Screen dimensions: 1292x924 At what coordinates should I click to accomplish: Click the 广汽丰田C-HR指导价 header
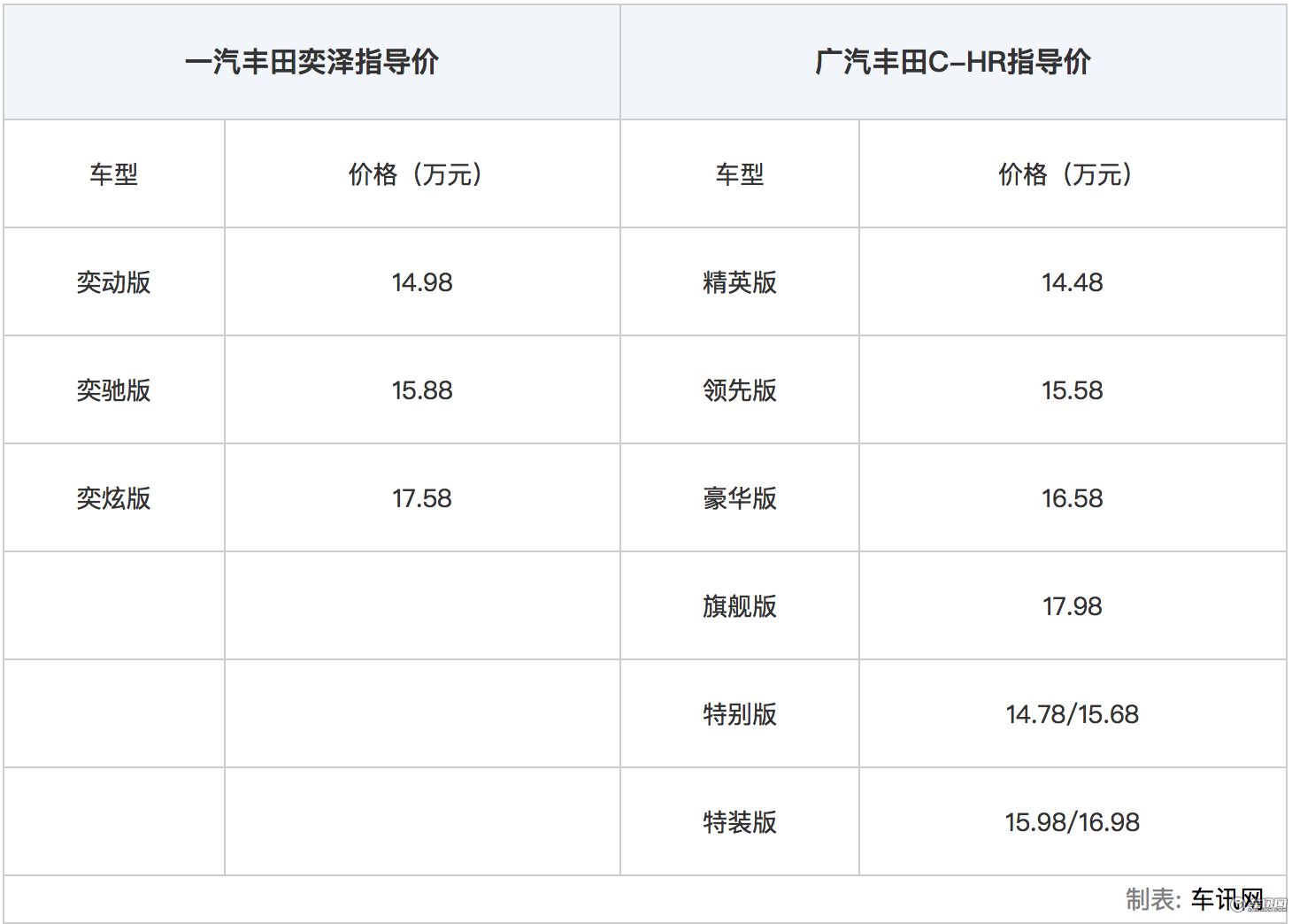click(x=953, y=62)
